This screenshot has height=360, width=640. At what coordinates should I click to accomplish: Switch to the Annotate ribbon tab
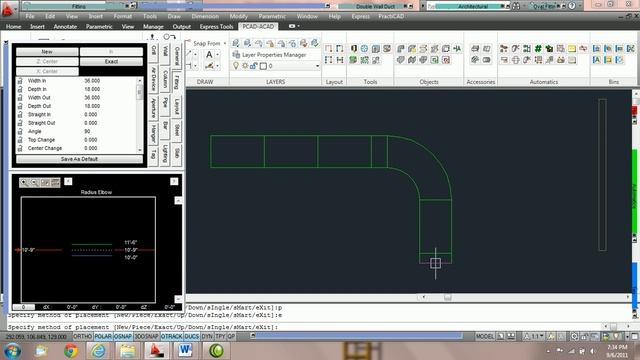pos(65,27)
